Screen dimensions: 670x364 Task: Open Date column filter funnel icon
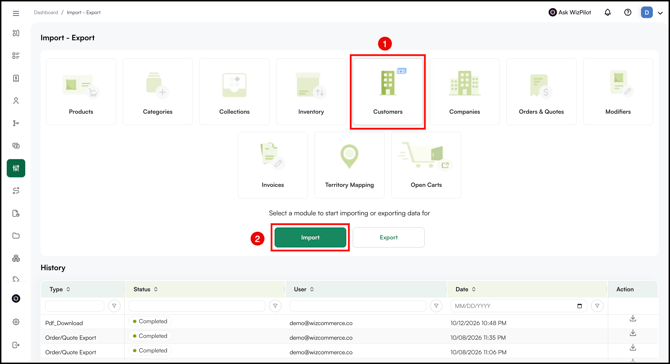click(x=597, y=306)
